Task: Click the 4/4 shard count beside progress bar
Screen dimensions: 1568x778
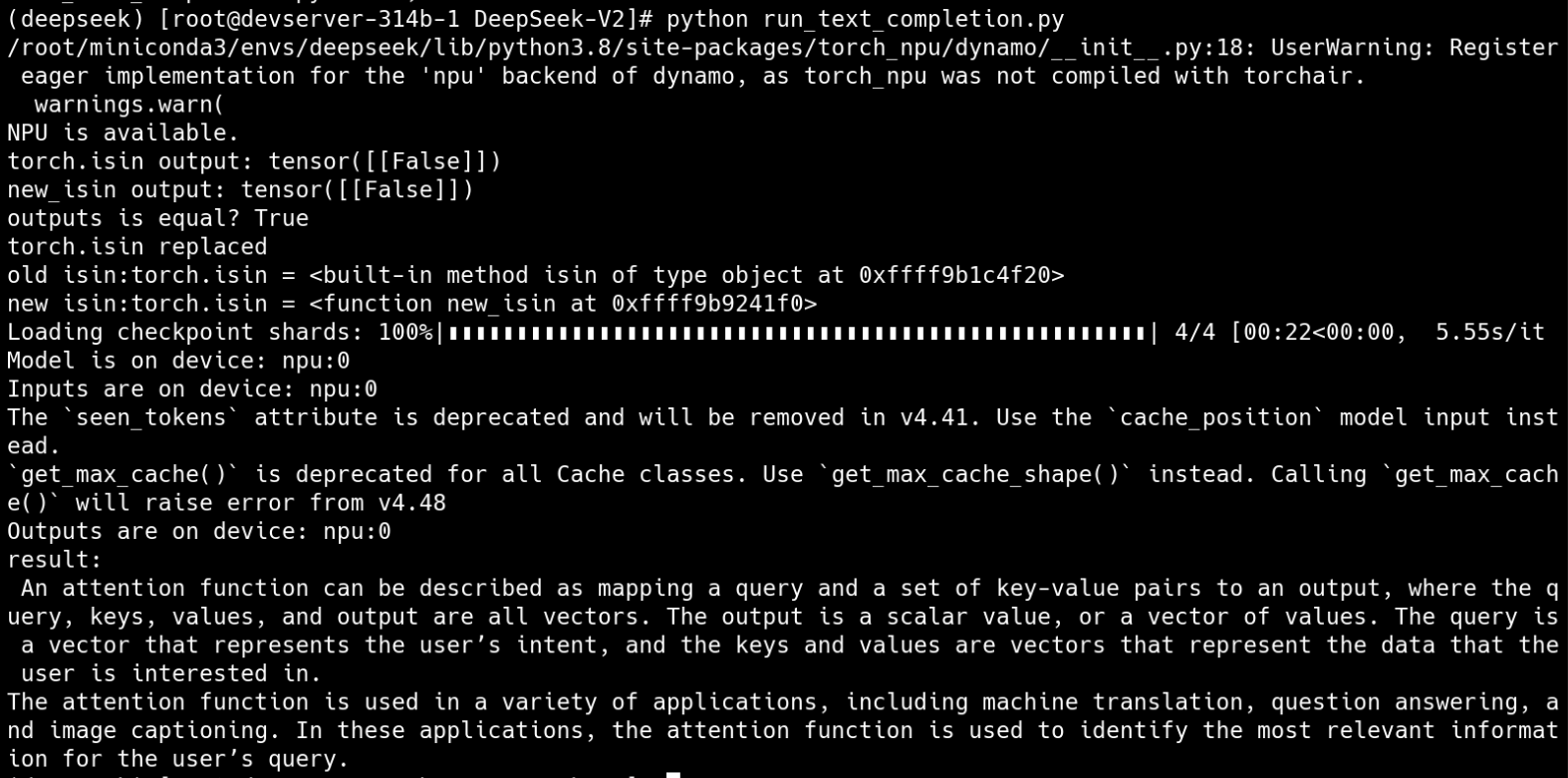Action: [1194, 333]
